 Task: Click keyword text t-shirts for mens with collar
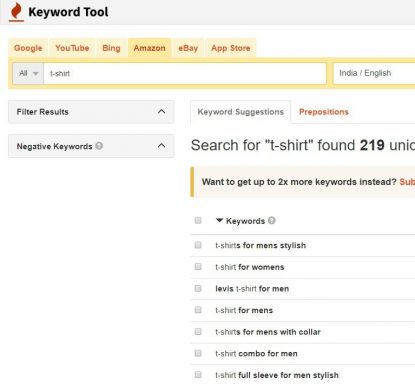[x=268, y=332]
